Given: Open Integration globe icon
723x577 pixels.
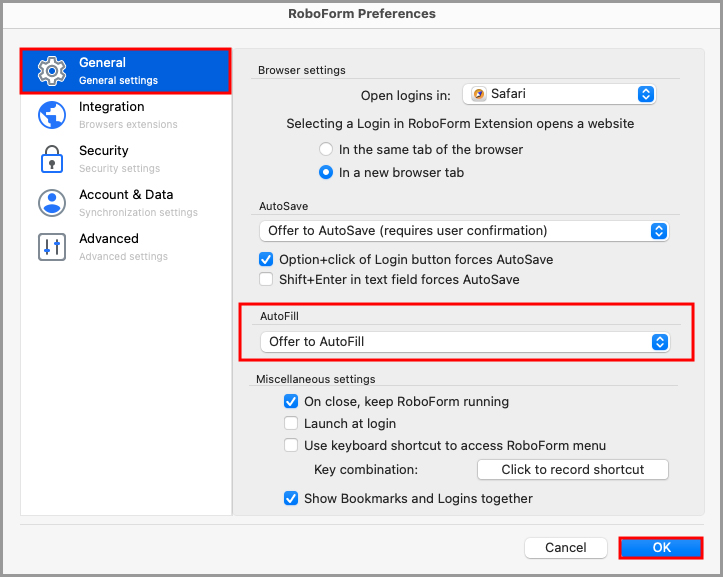Looking at the screenshot, I should (52, 115).
